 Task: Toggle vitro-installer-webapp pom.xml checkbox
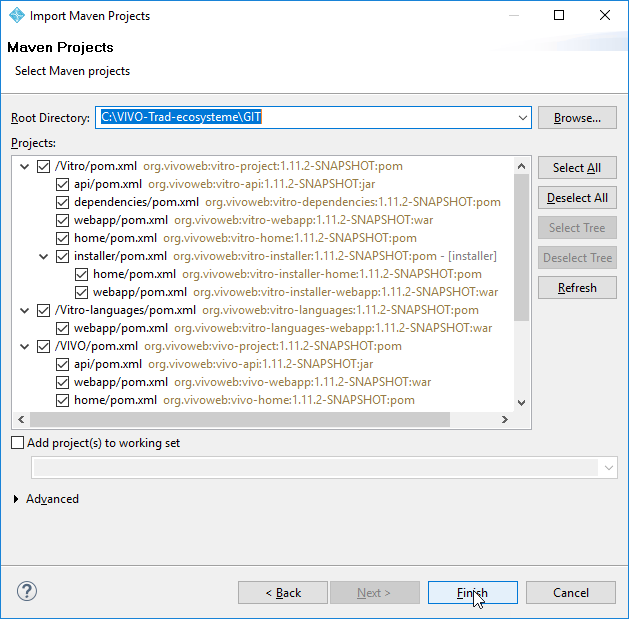81,292
